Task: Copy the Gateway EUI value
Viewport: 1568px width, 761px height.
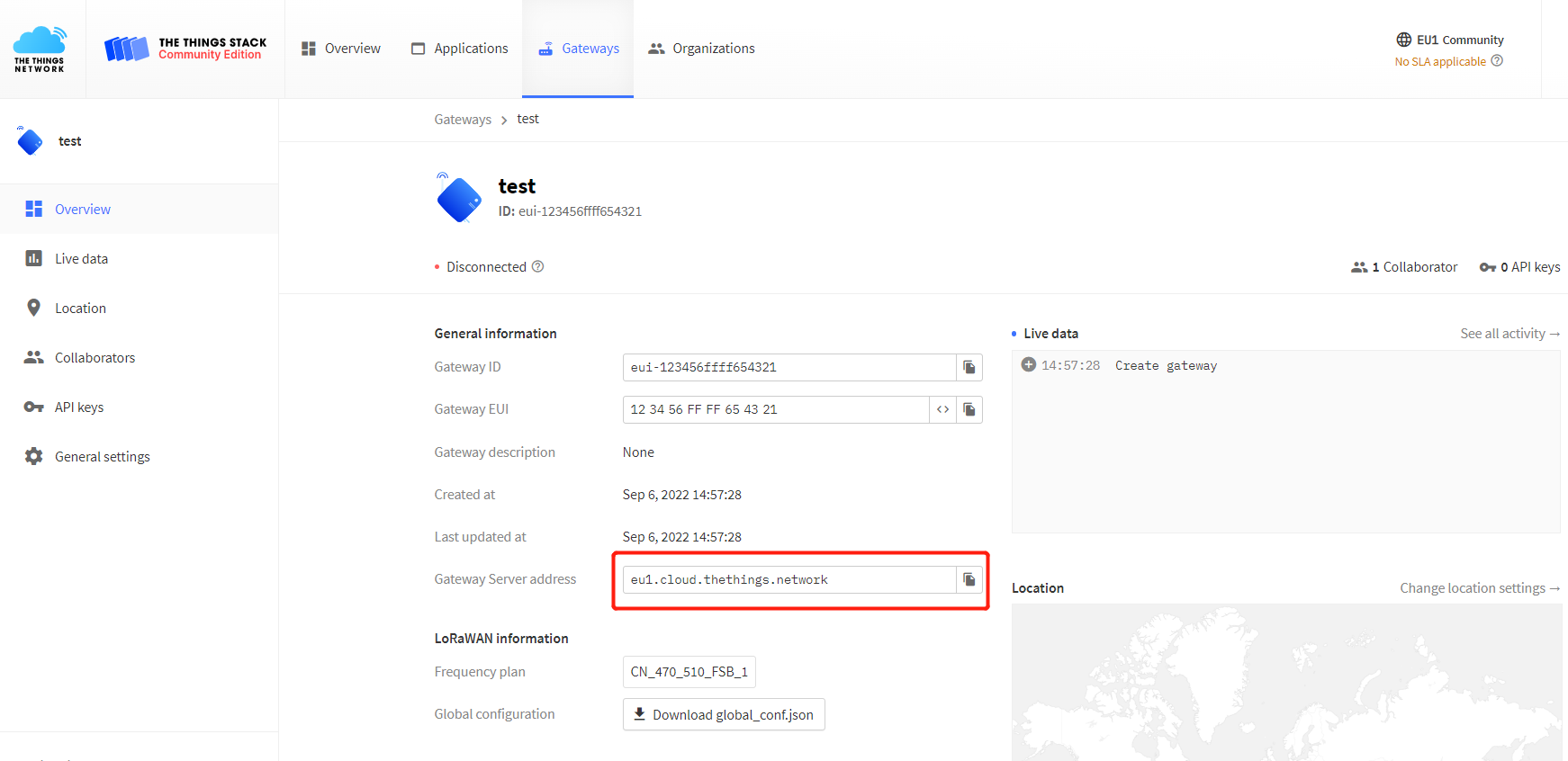Action: [969, 409]
